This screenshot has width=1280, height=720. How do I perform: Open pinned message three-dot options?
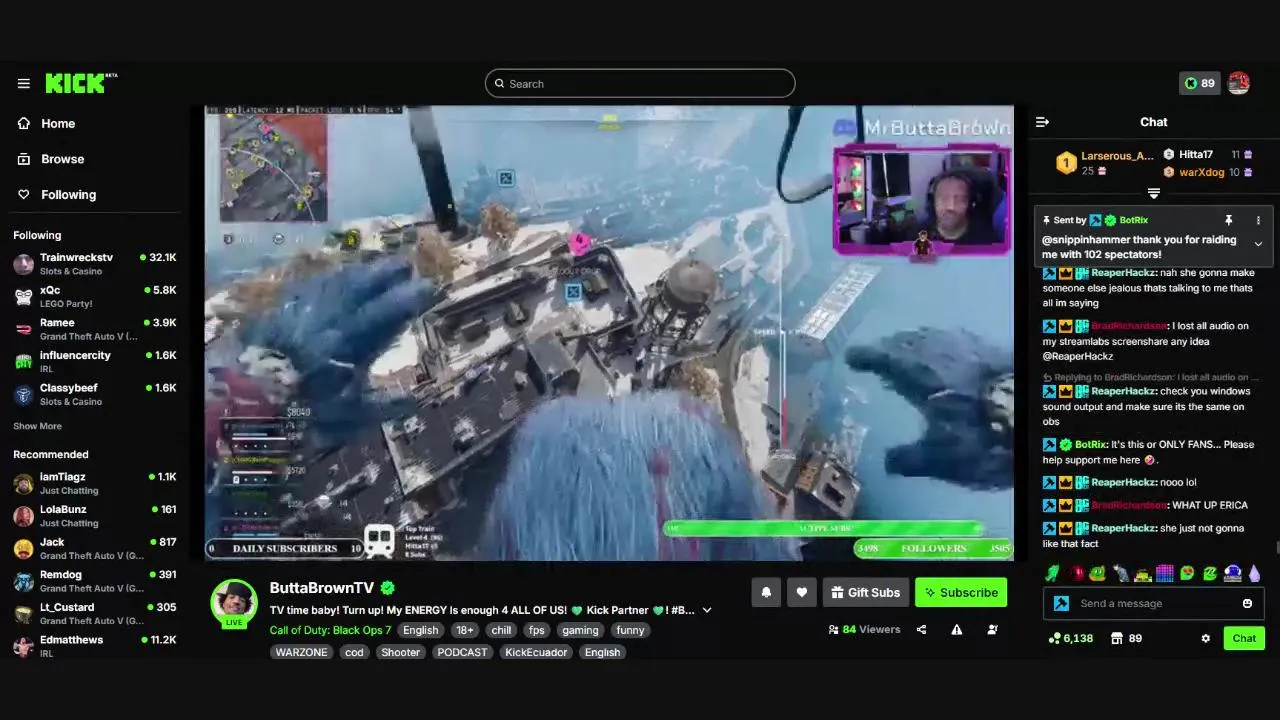click(x=1258, y=220)
